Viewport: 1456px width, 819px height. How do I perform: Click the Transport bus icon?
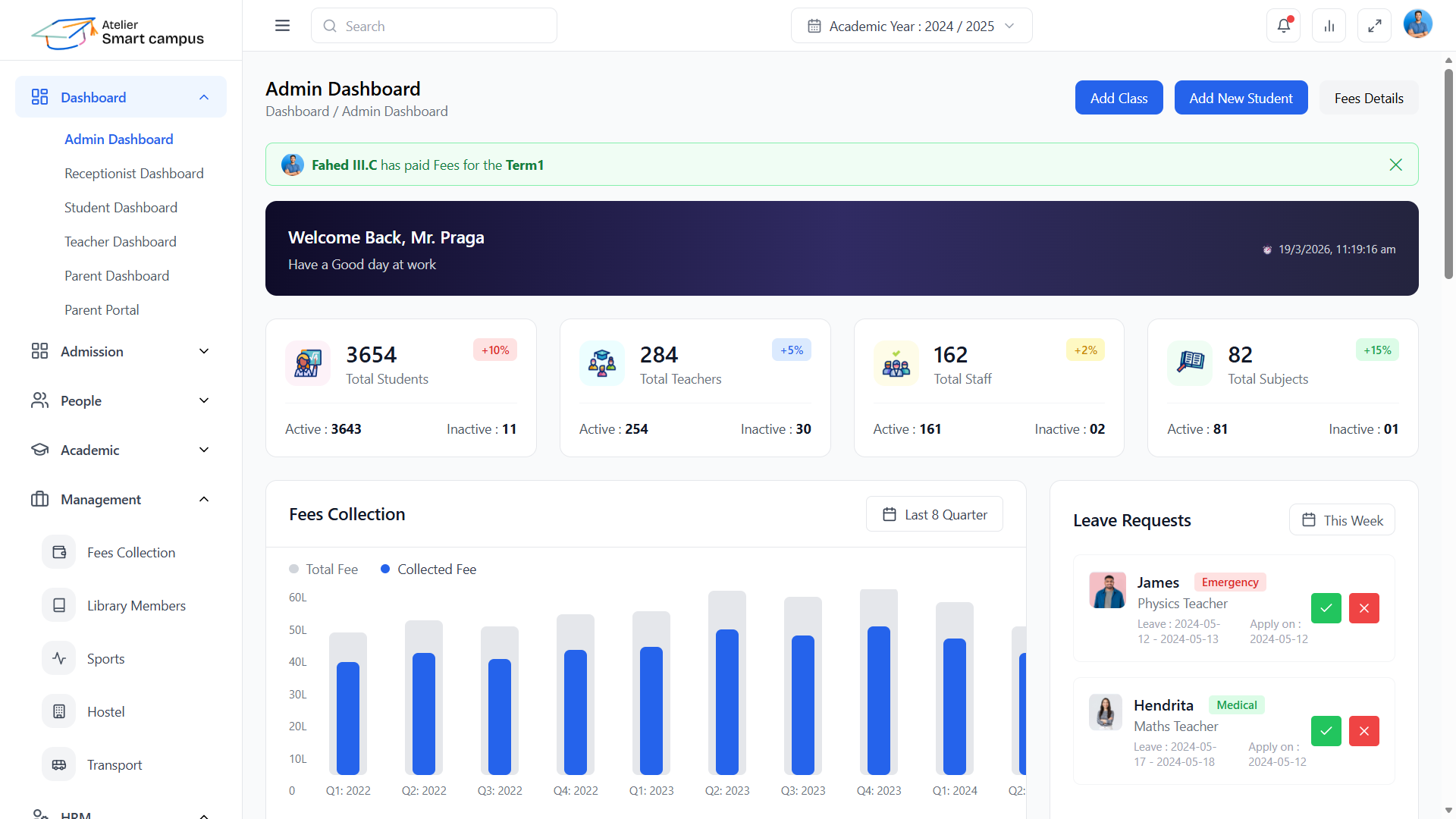(59, 764)
